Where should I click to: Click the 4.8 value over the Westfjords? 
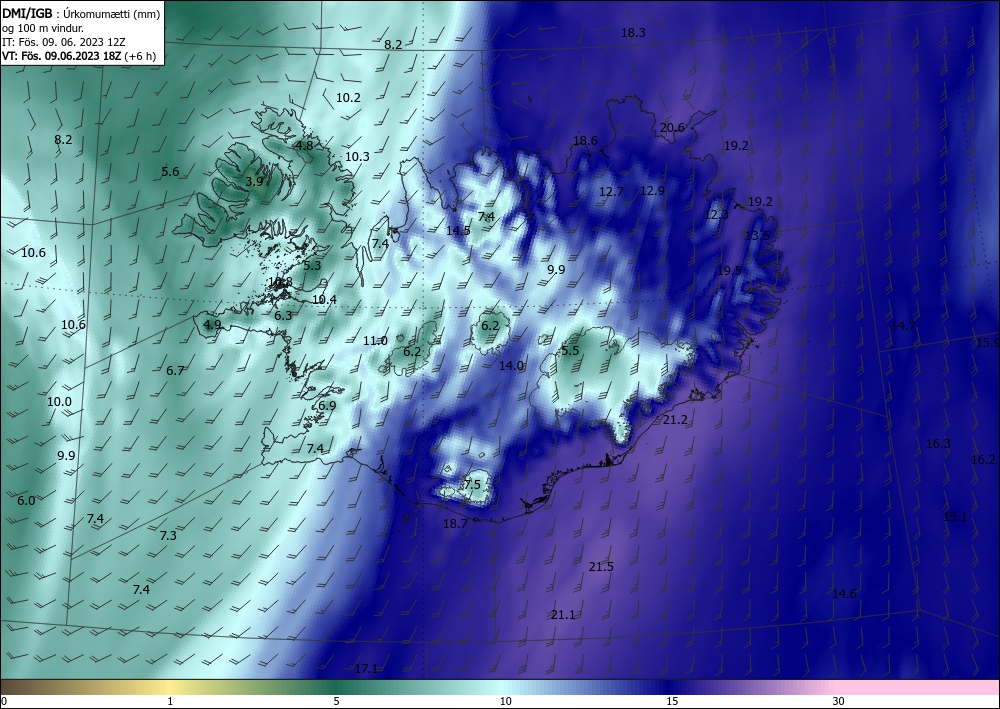click(304, 145)
